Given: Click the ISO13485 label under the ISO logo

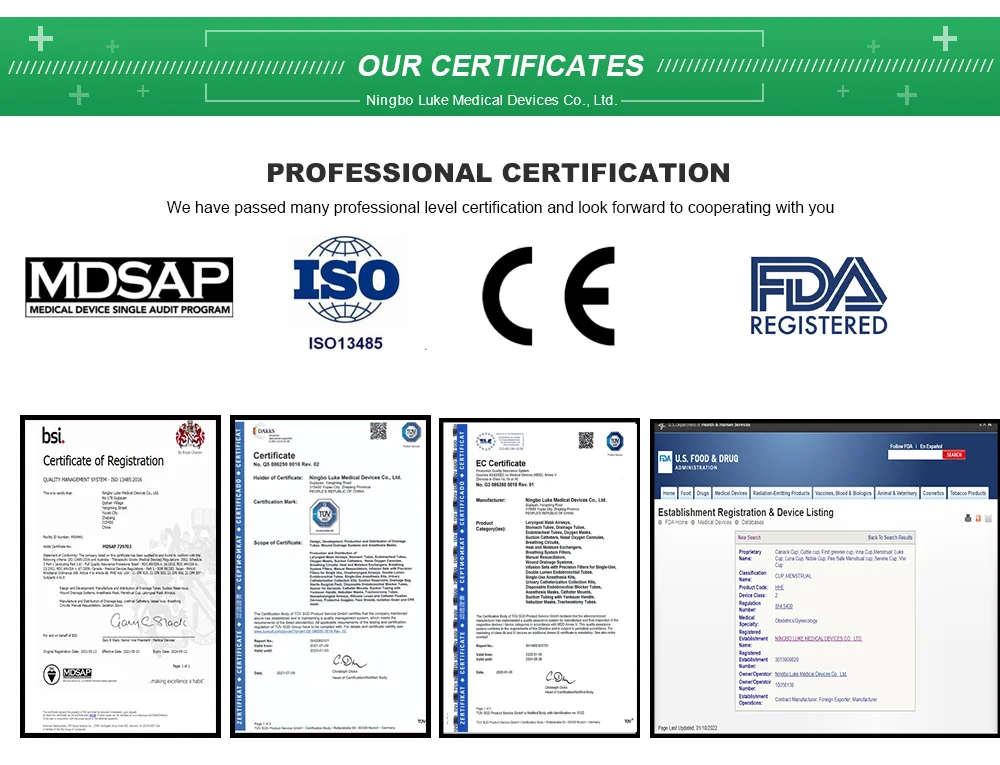Looking at the screenshot, I should click(346, 344).
